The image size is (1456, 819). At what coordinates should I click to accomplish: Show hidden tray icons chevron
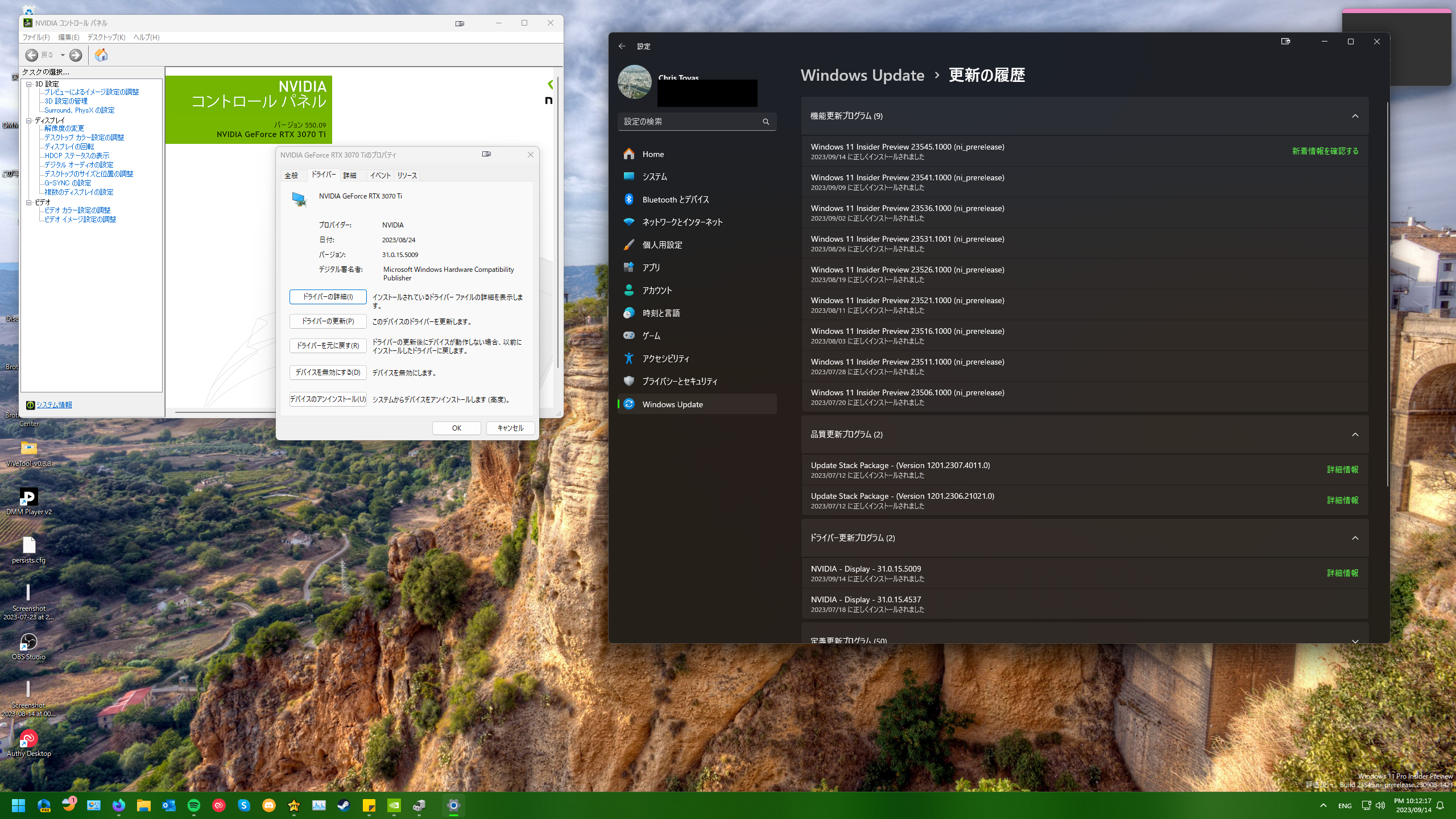point(1323,805)
